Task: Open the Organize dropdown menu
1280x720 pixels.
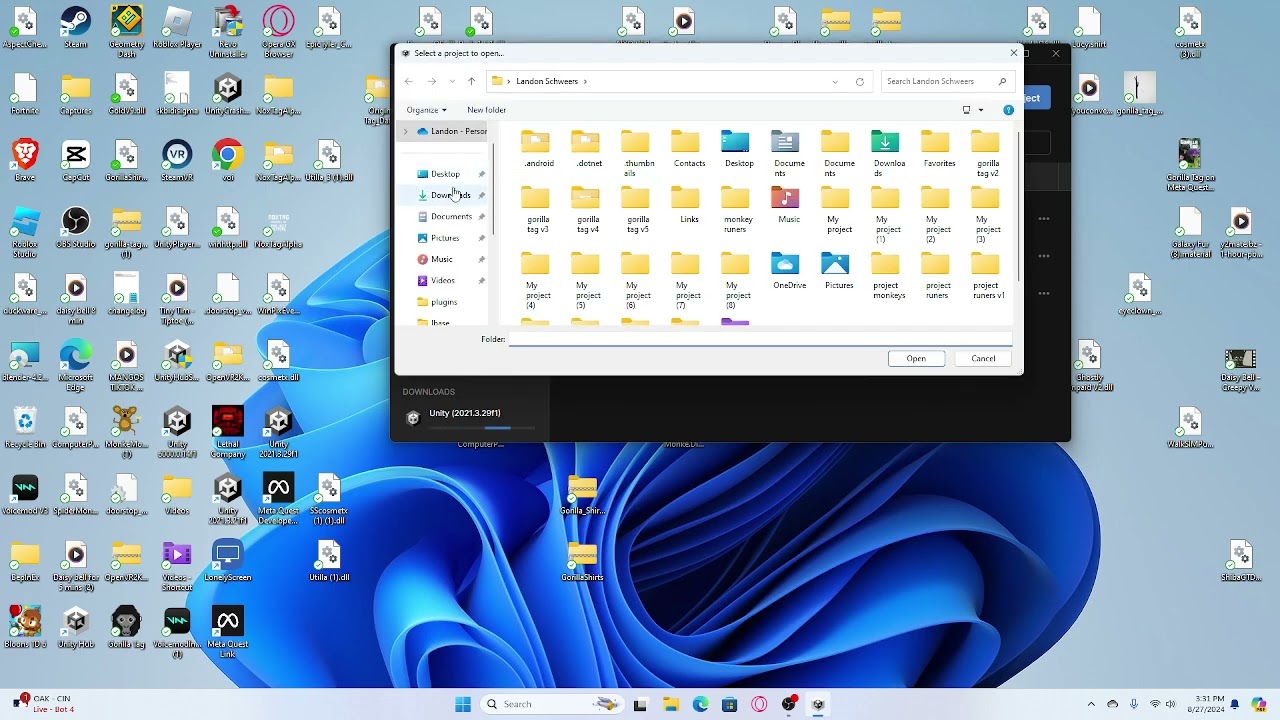Action: pos(426,110)
